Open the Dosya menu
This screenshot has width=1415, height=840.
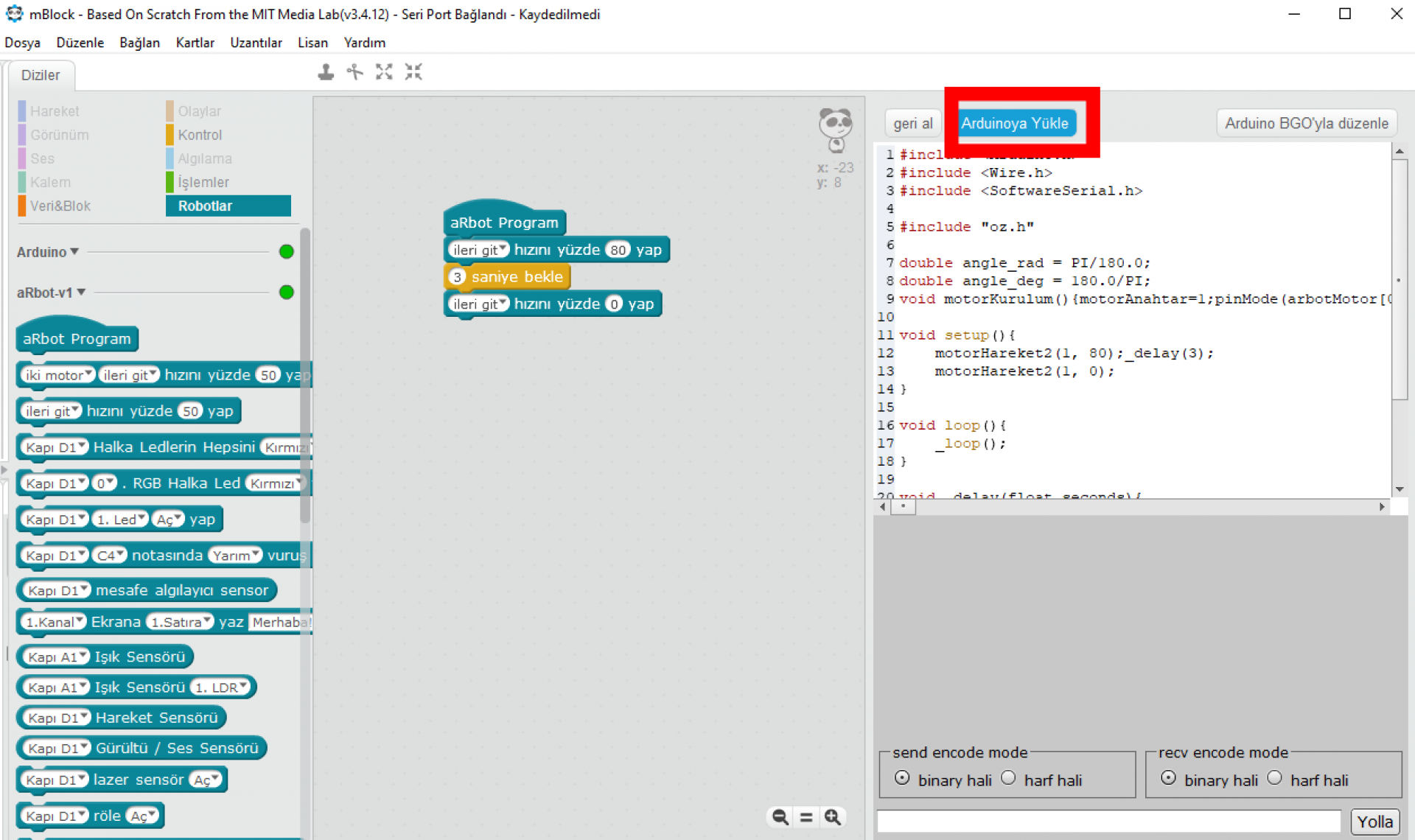(x=22, y=43)
